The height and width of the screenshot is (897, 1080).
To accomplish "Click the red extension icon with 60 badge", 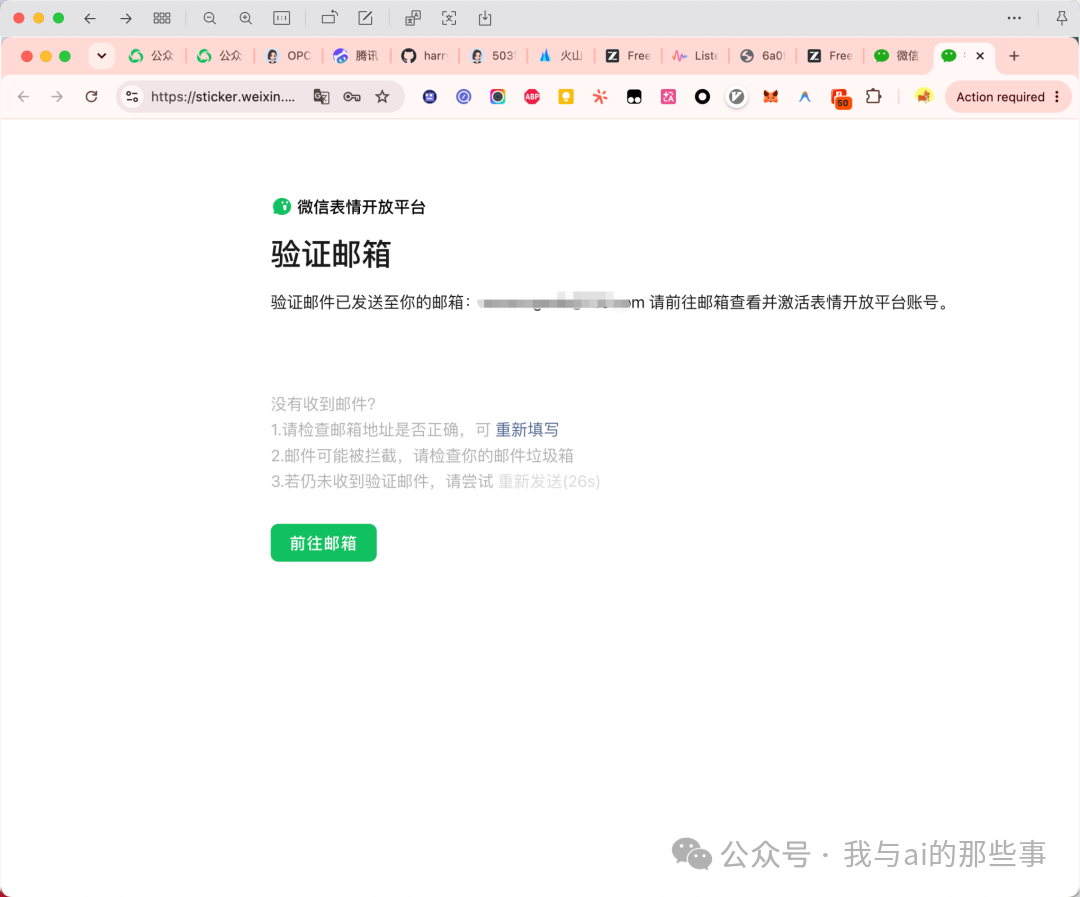I will coord(840,99).
